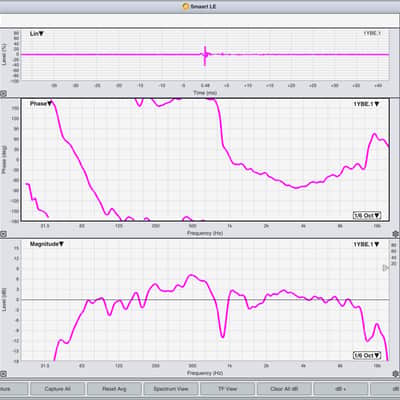
Task: Click the dB + button
Action: click(x=341, y=389)
